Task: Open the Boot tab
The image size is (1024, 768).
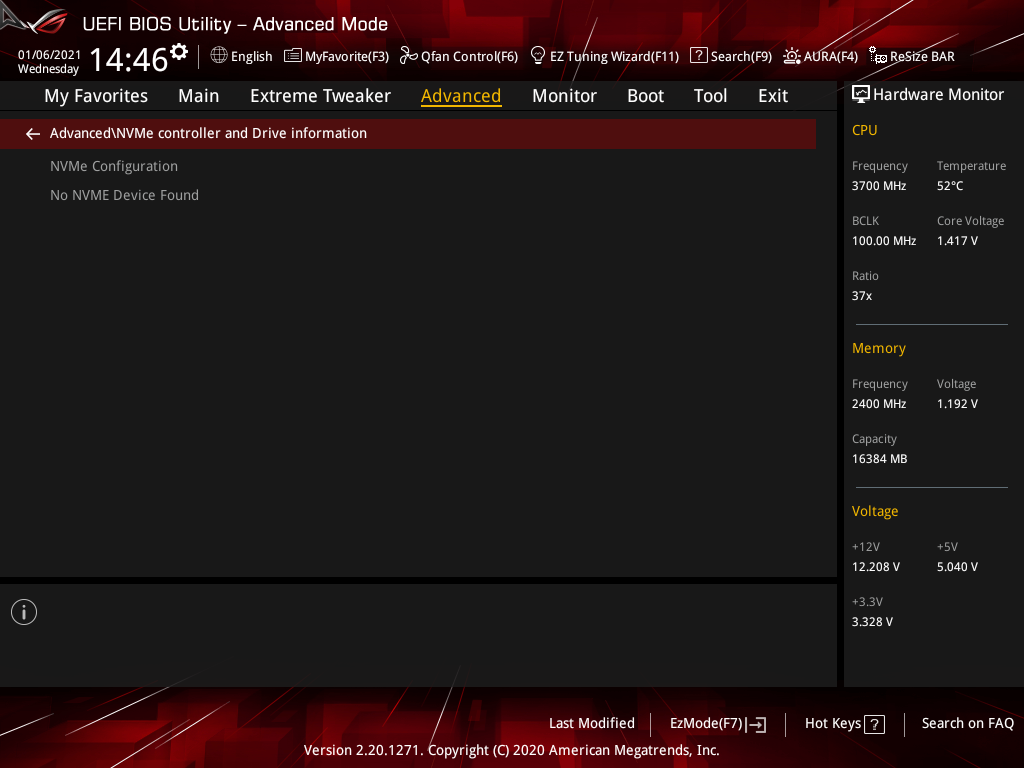Action: 645,96
